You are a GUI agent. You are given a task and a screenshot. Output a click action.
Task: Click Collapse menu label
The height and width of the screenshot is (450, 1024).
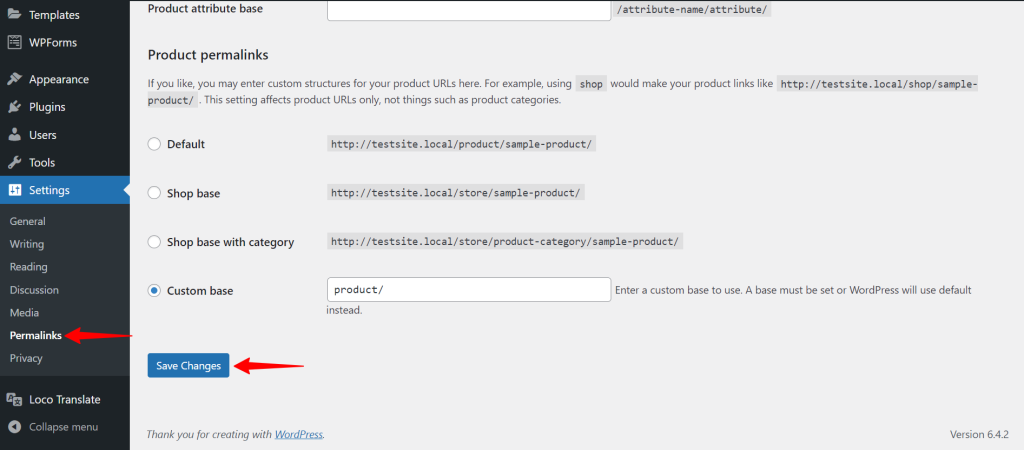point(63,427)
